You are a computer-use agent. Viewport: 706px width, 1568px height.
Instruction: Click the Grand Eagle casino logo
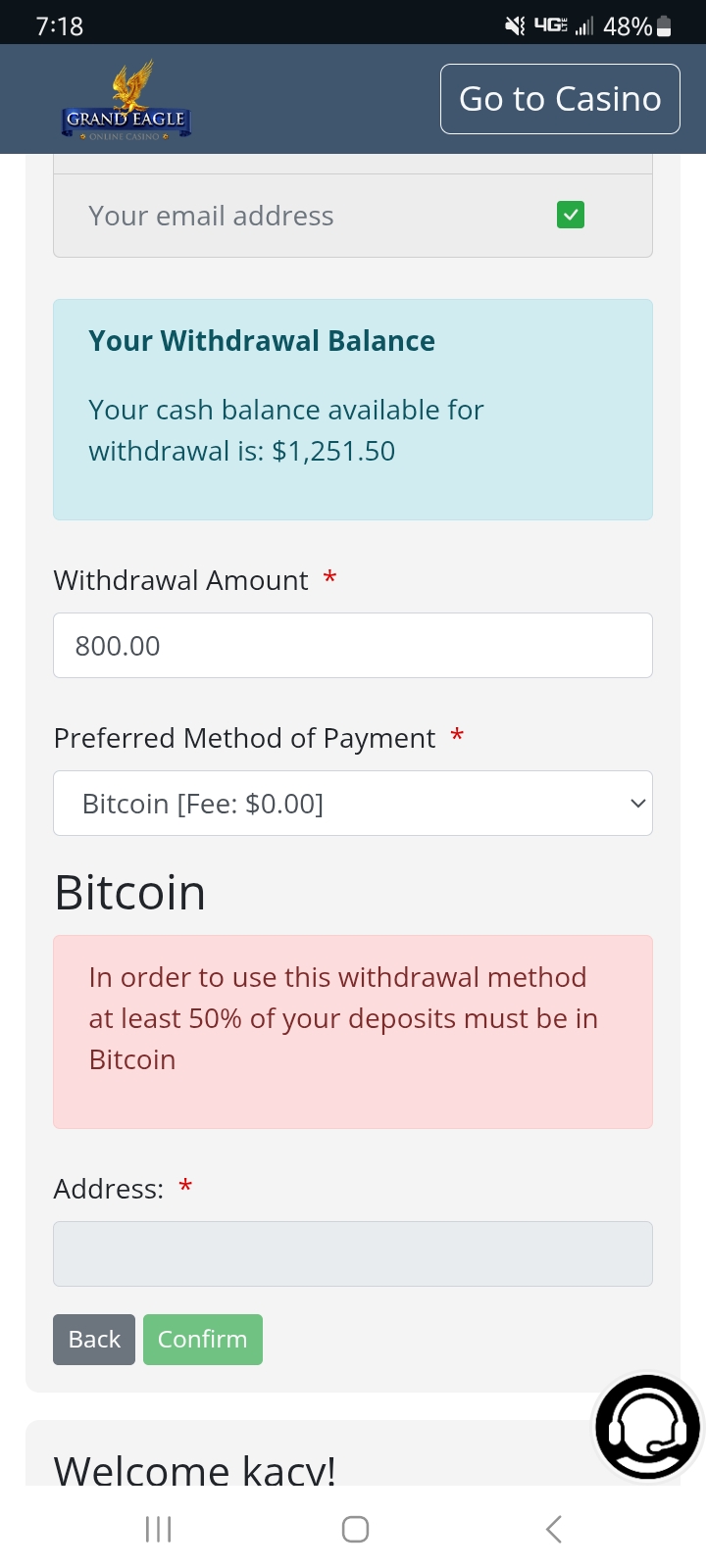point(126,101)
